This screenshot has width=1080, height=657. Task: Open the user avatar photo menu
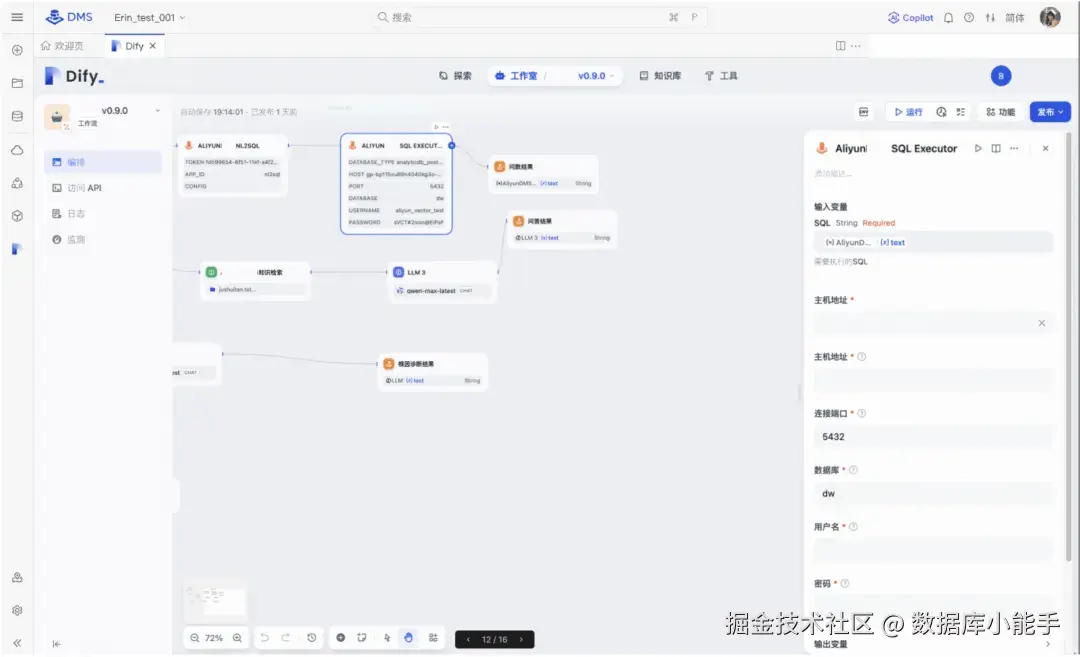pyautogui.click(x=1050, y=17)
